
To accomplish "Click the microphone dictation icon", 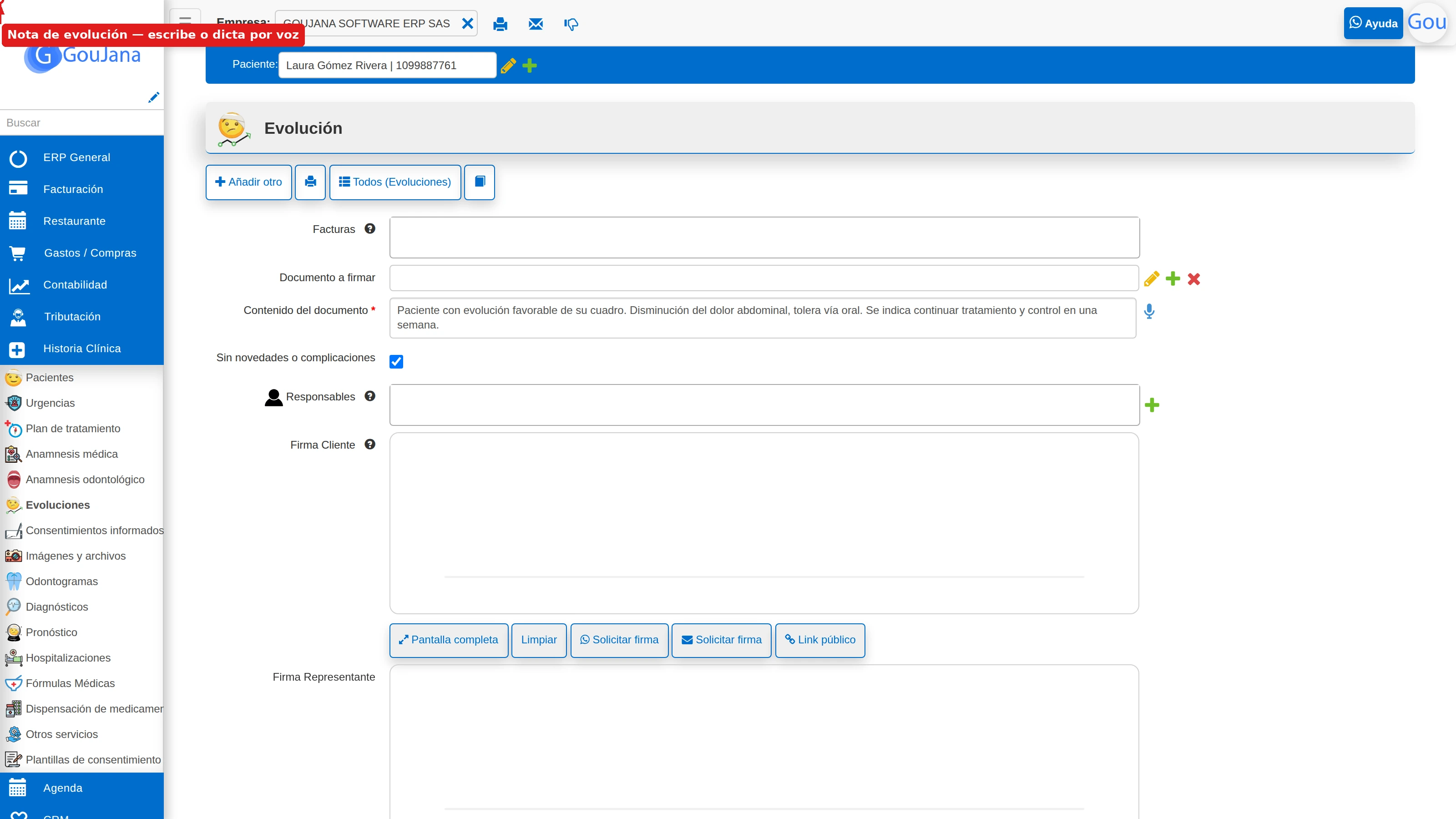I will click(x=1149, y=311).
